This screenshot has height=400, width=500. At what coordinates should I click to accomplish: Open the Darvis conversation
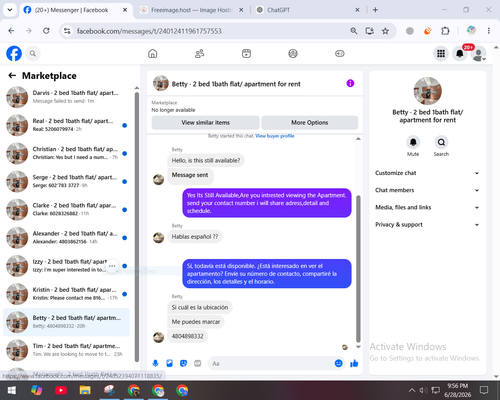(x=67, y=97)
